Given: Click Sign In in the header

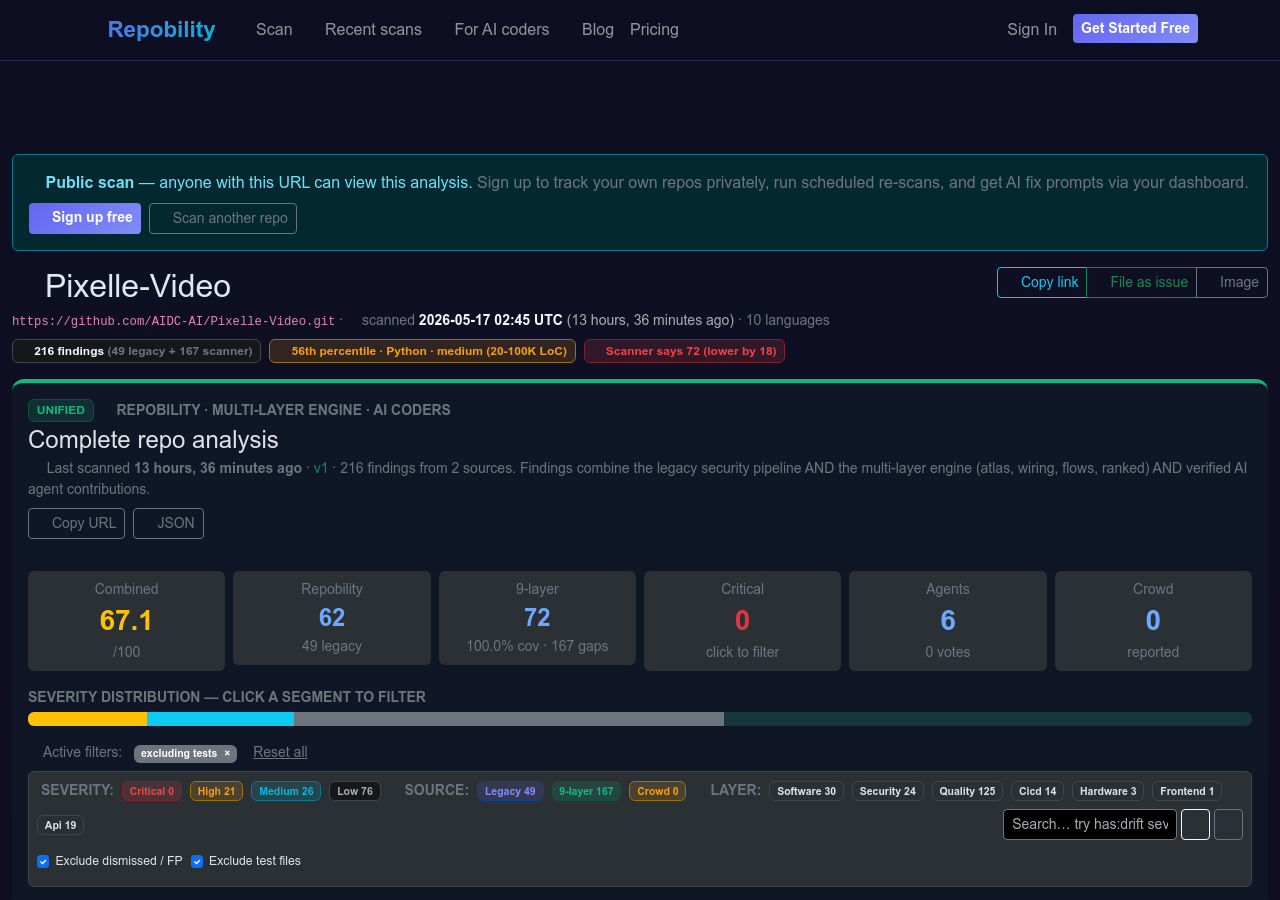Looking at the screenshot, I should (1032, 29).
